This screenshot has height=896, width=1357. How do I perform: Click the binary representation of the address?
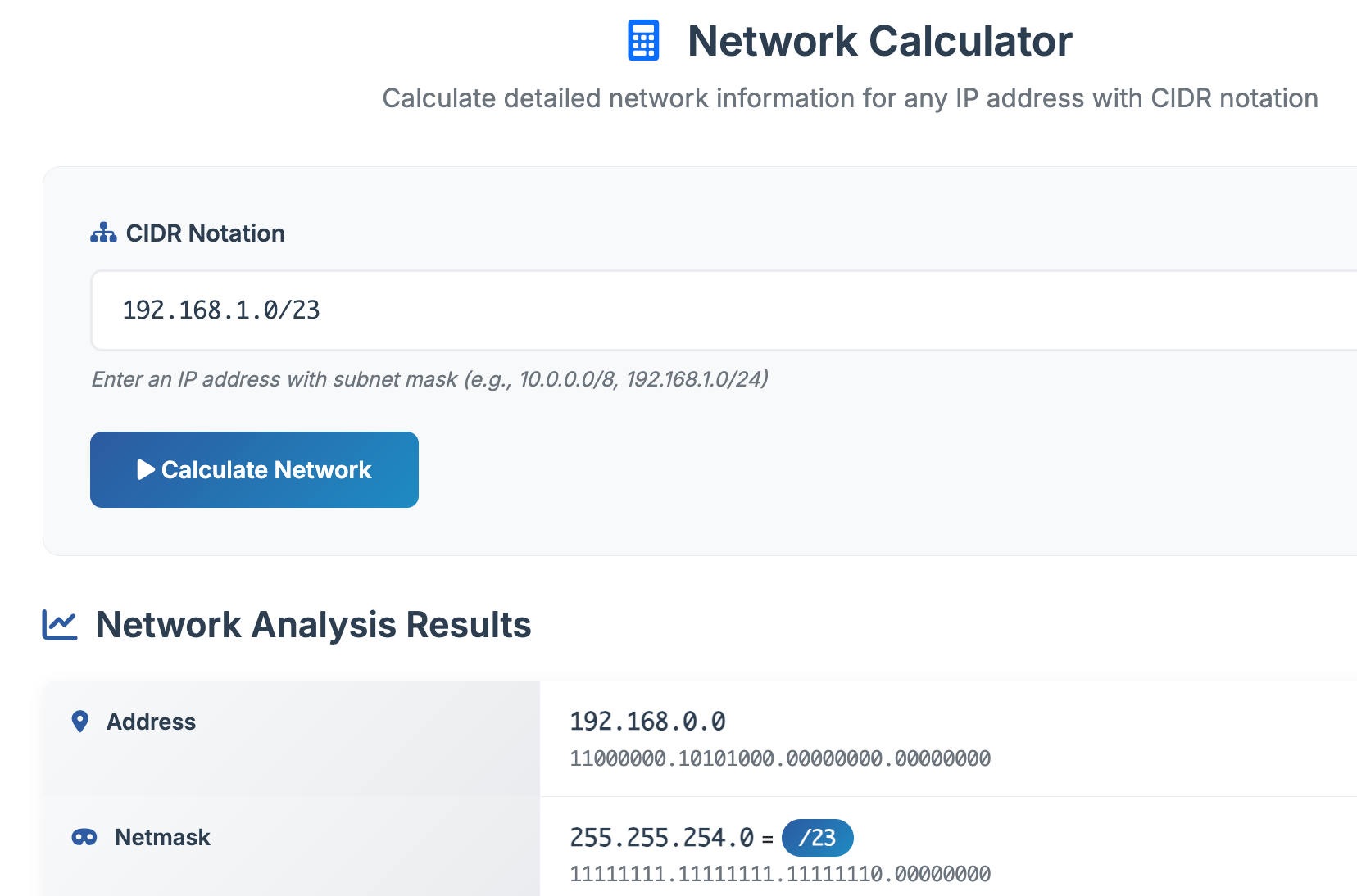click(x=780, y=758)
